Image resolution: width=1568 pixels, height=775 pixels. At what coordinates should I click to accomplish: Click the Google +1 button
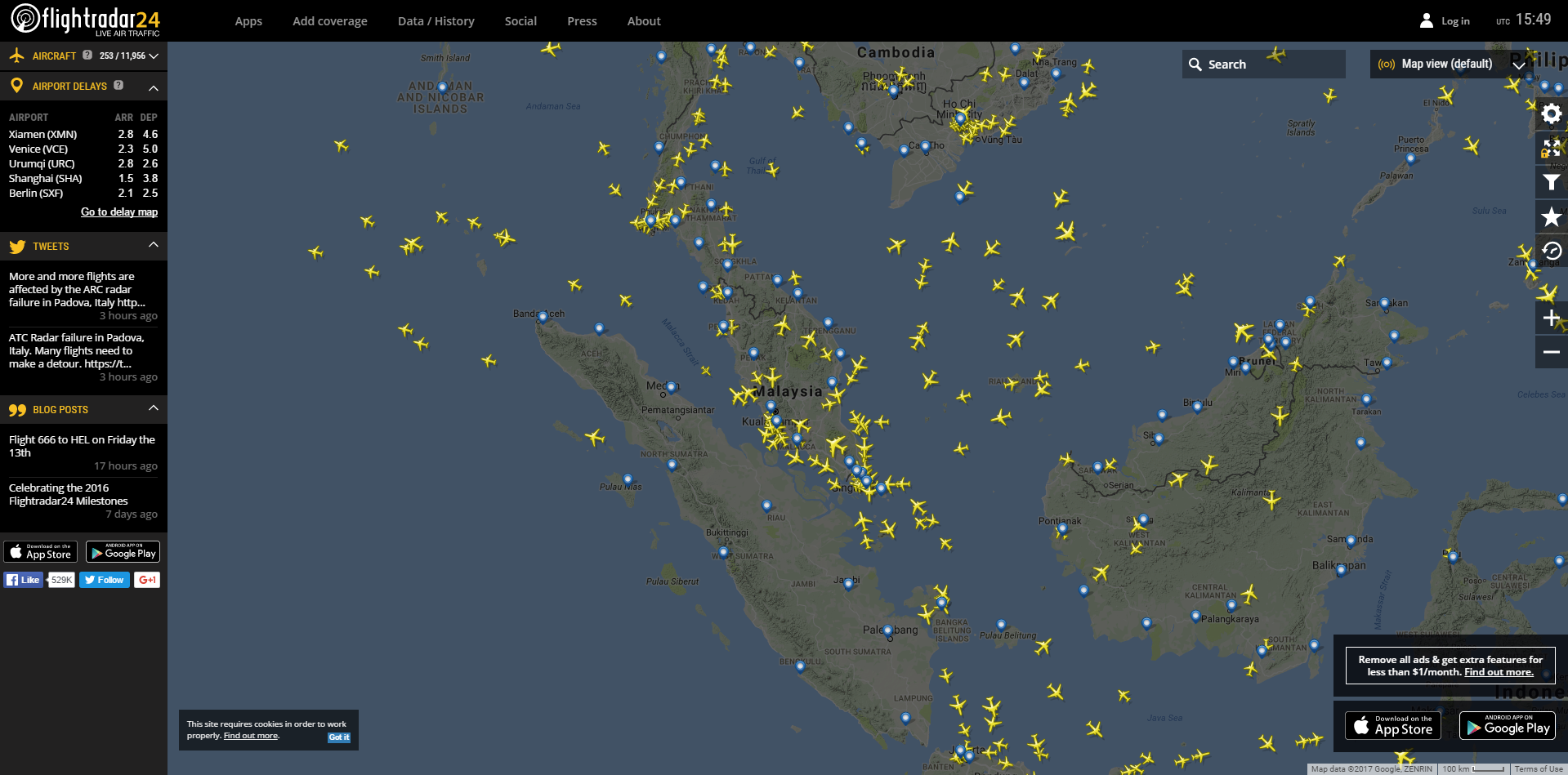[x=147, y=580]
